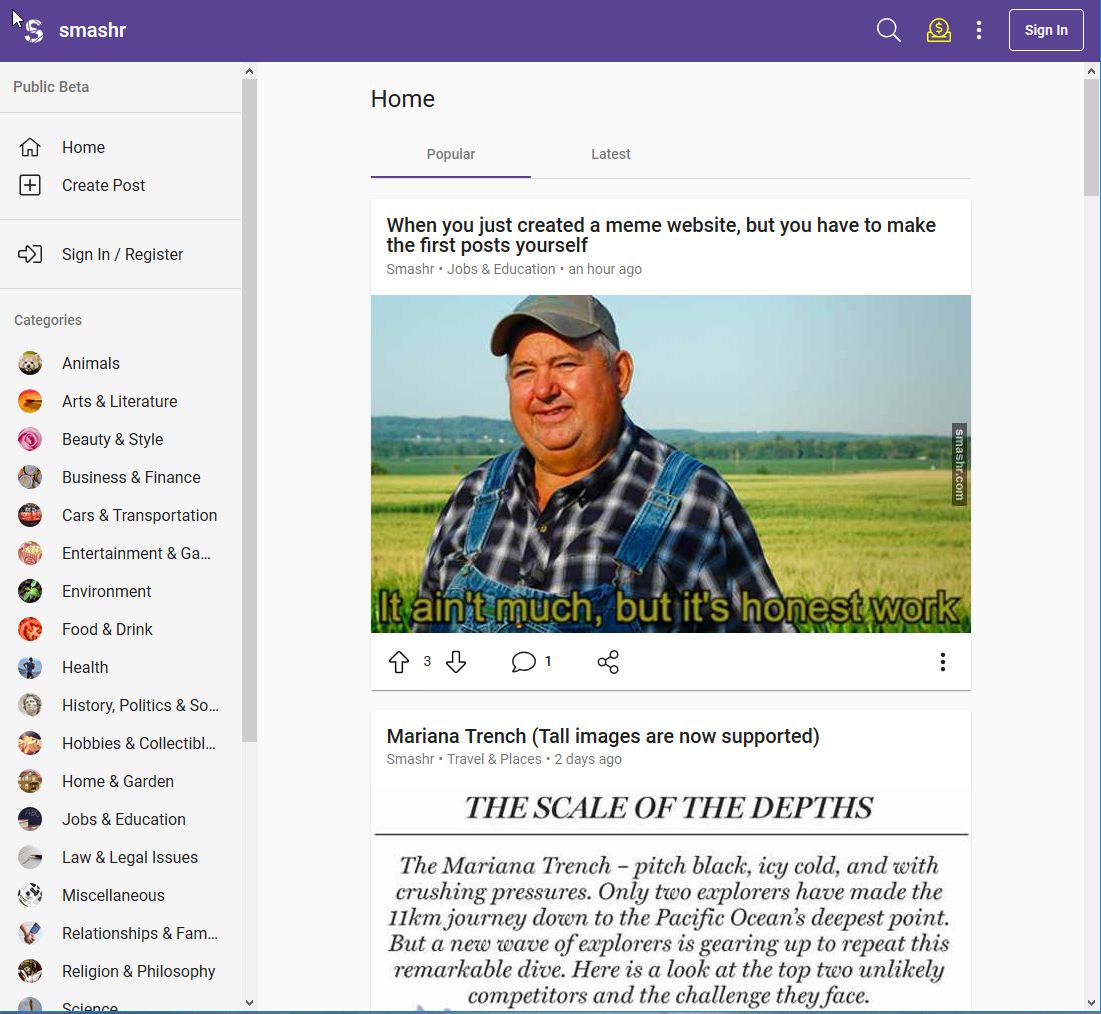
Task: Open the Sign In / Register link
Action: point(123,254)
